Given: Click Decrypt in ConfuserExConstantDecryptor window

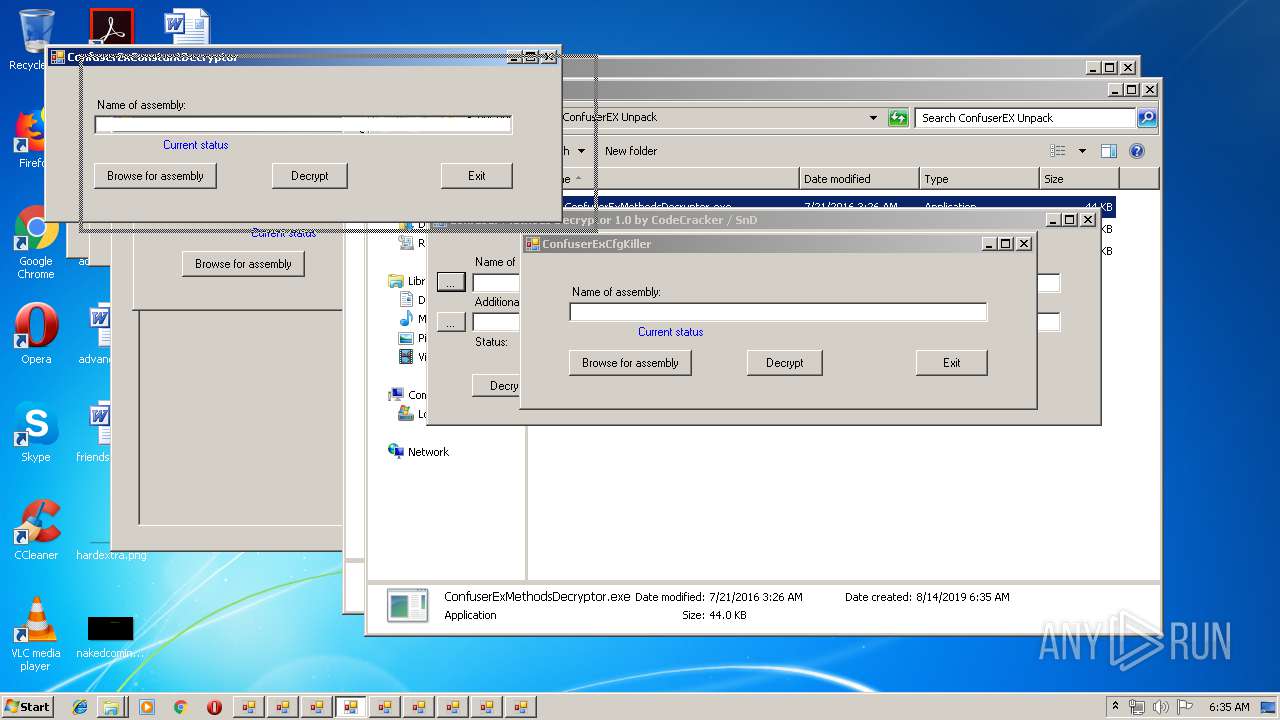Looking at the screenshot, I should pyautogui.click(x=310, y=176).
